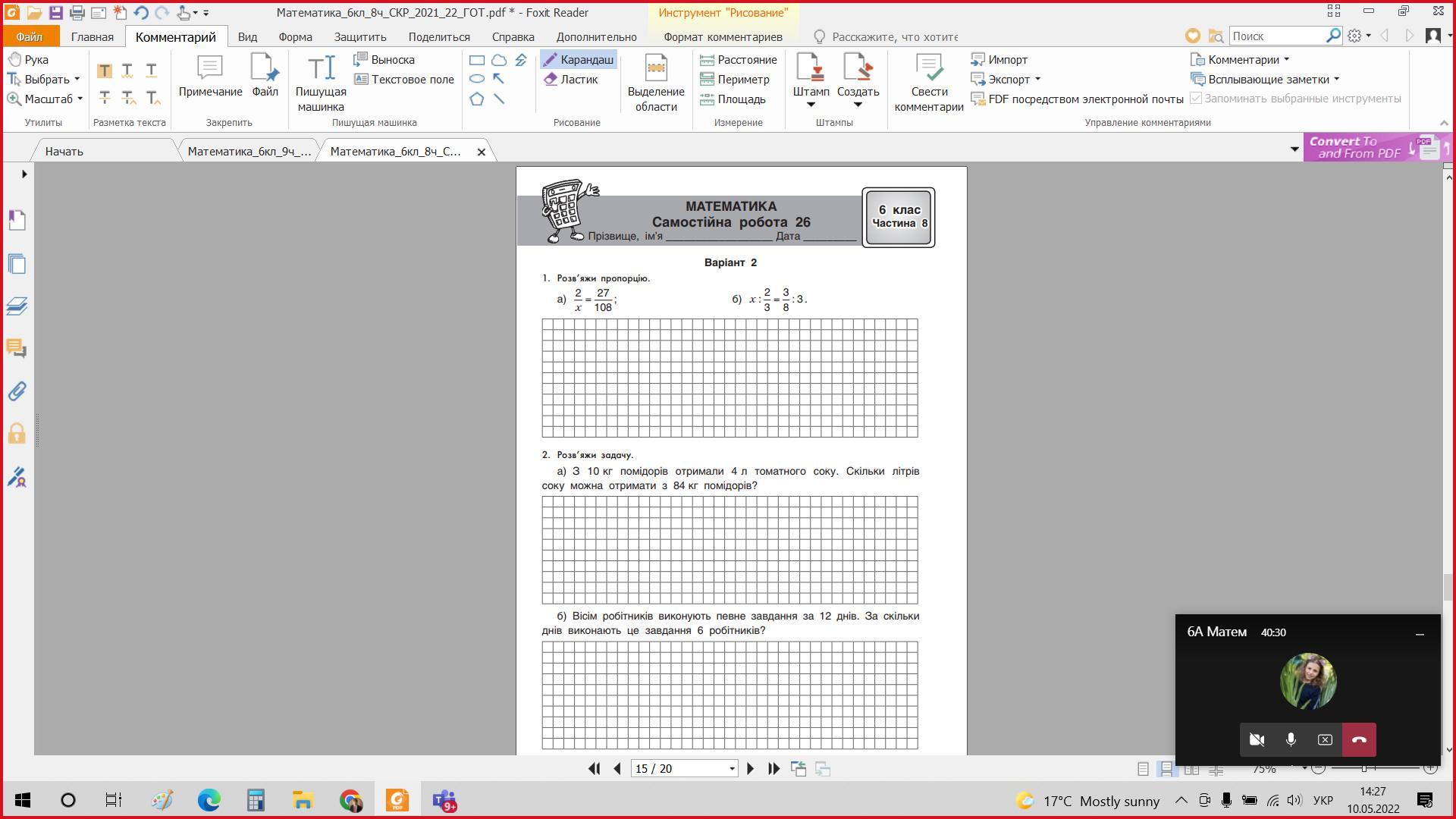Open the page number combo box

pyautogui.click(x=732, y=769)
